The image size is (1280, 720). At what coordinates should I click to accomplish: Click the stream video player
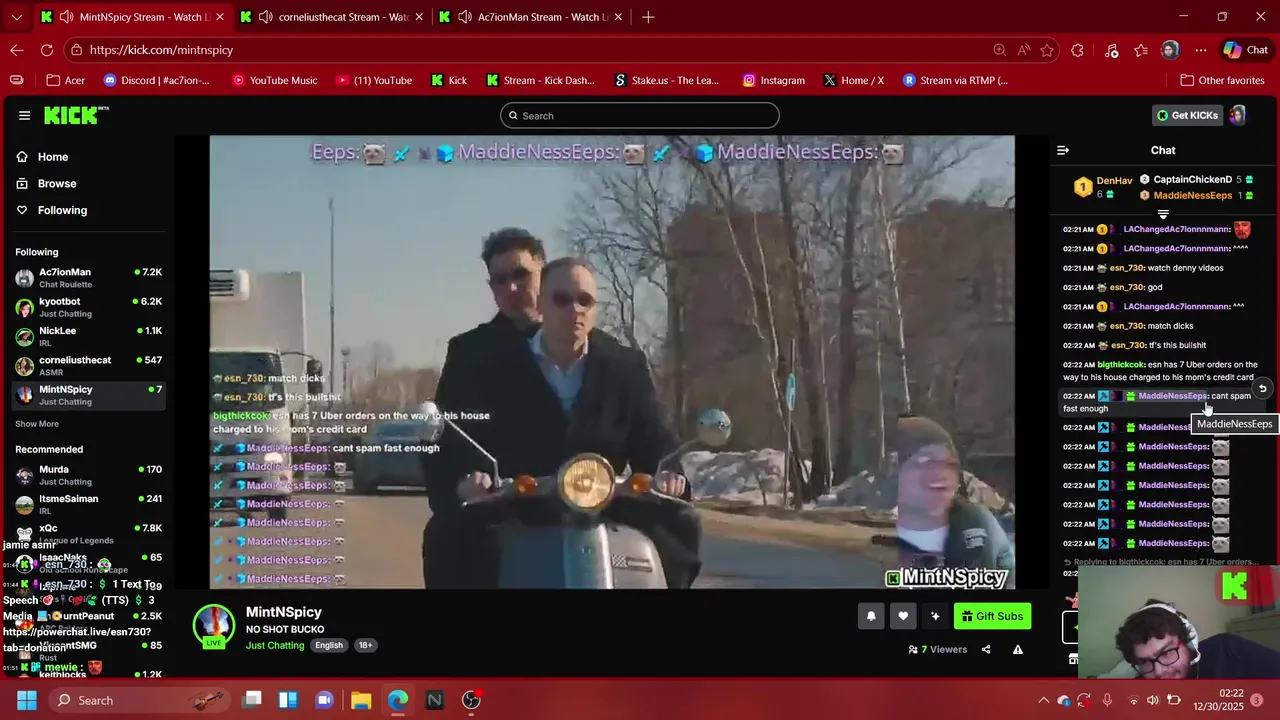pyautogui.click(x=612, y=362)
